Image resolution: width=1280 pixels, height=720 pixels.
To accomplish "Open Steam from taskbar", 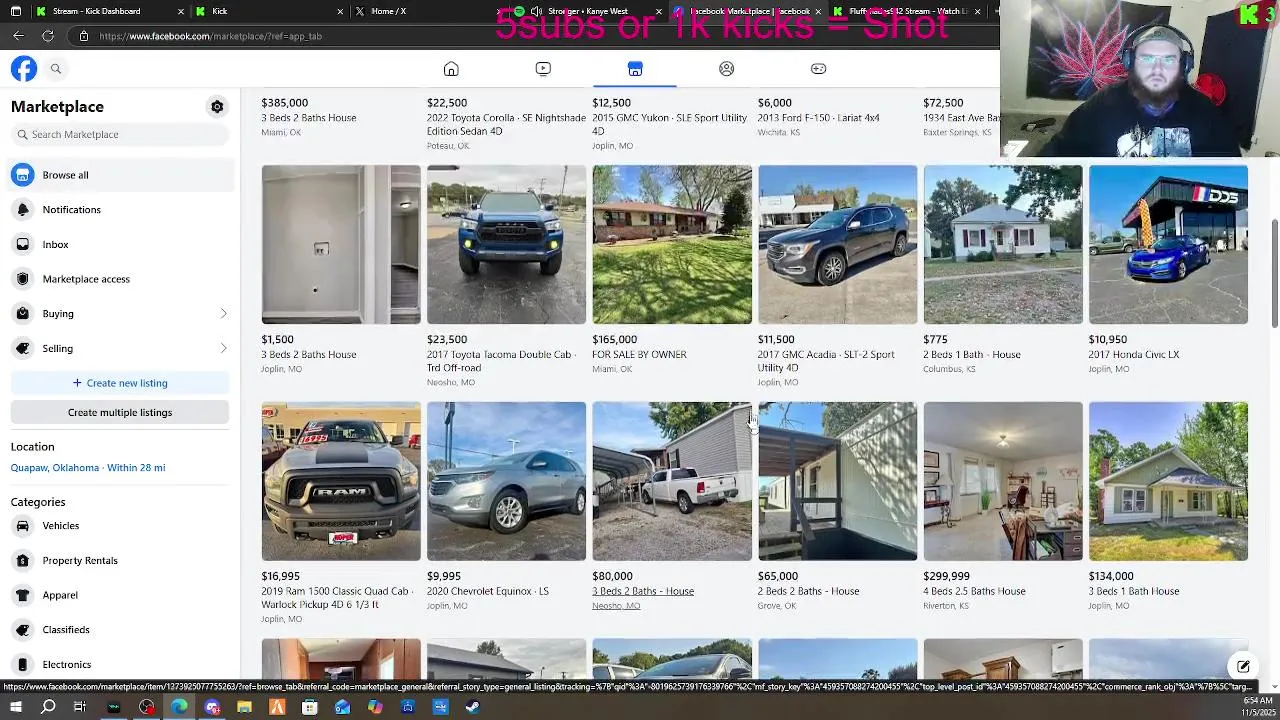I will tap(473, 707).
